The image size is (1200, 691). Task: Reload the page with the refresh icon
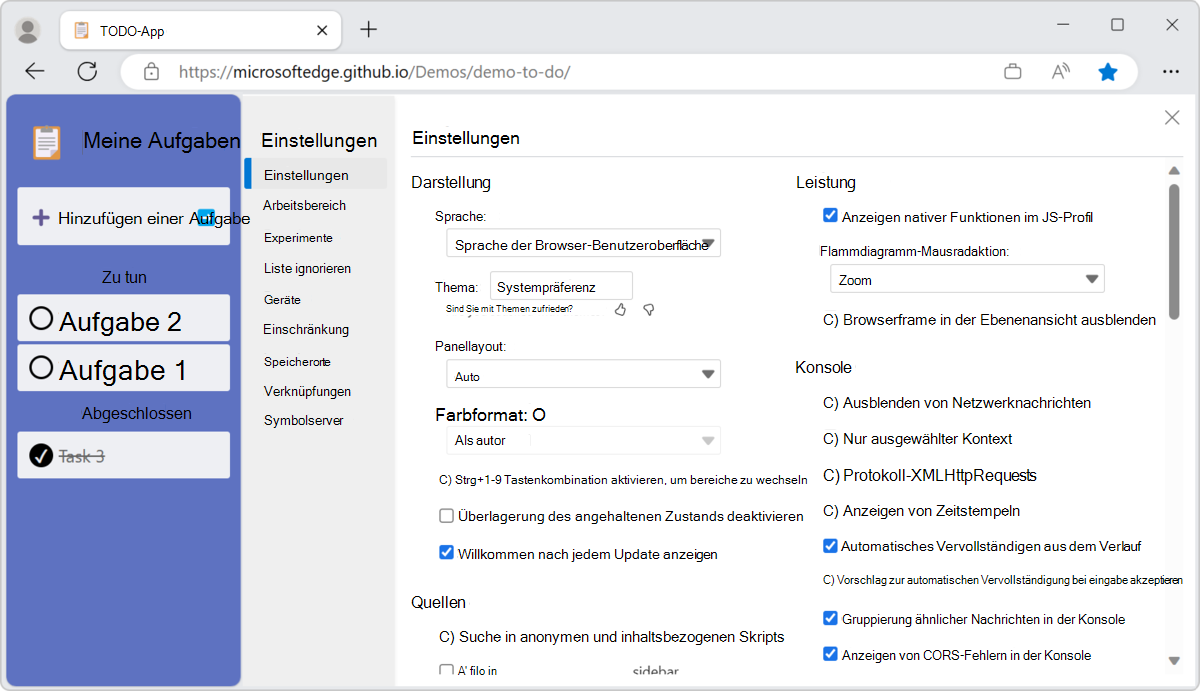coord(87,71)
